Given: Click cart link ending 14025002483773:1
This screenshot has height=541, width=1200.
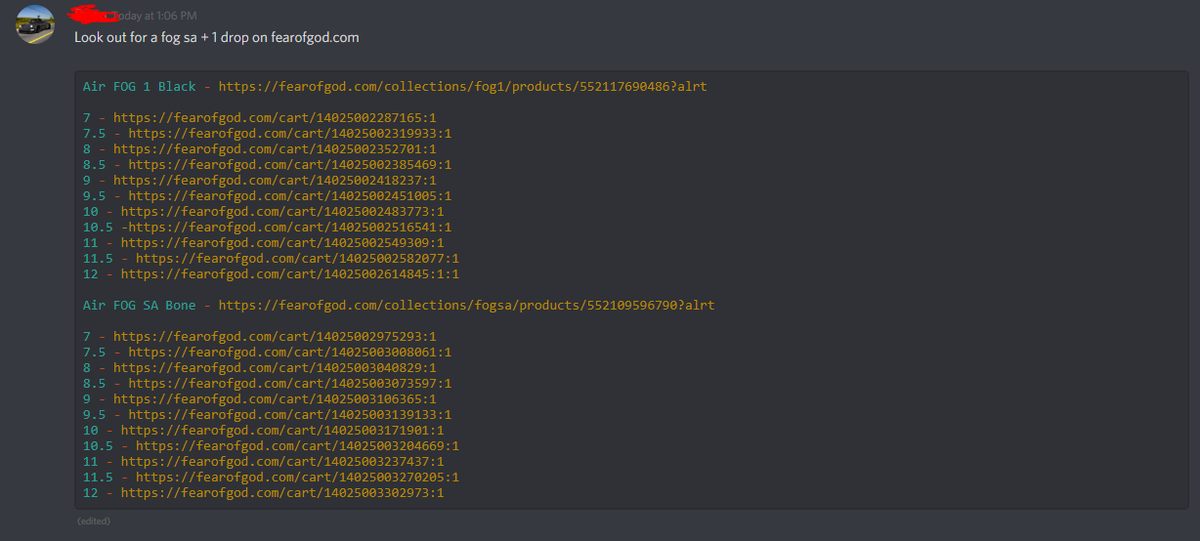Looking at the screenshot, I should (283, 212).
